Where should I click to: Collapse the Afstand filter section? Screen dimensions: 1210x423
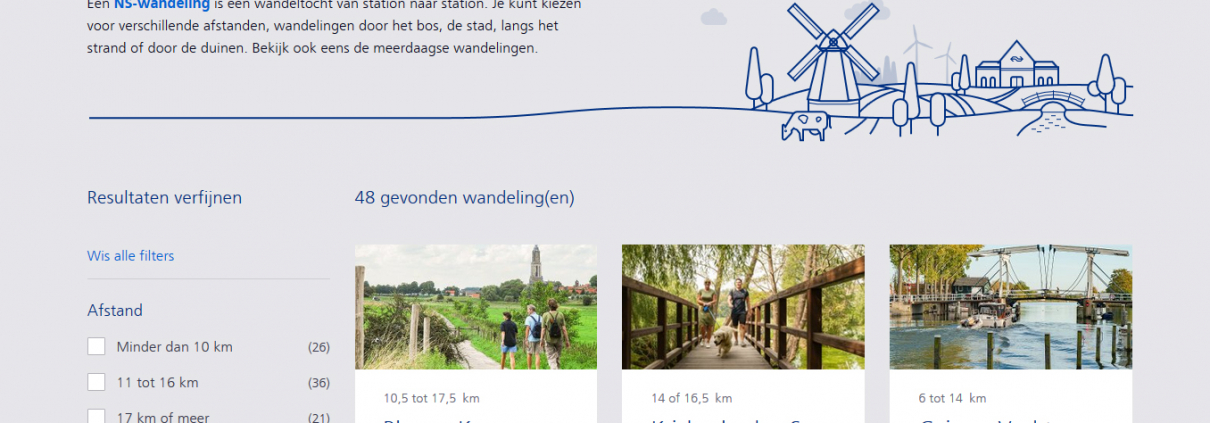(115, 311)
